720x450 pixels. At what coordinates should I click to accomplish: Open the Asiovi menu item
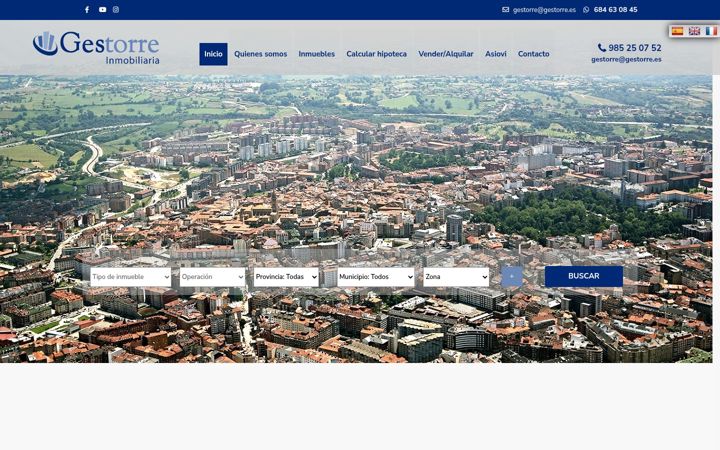pyautogui.click(x=496, y=54)
